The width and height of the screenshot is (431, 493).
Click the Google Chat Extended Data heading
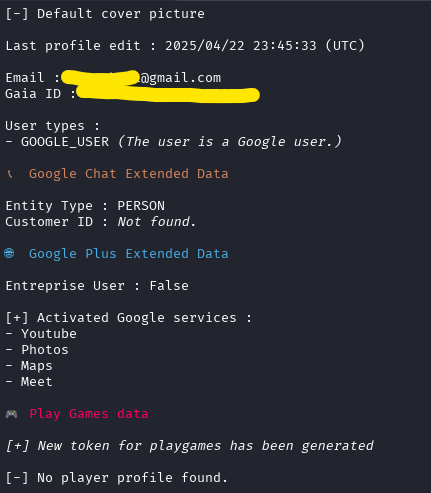[x=129, y=174]
